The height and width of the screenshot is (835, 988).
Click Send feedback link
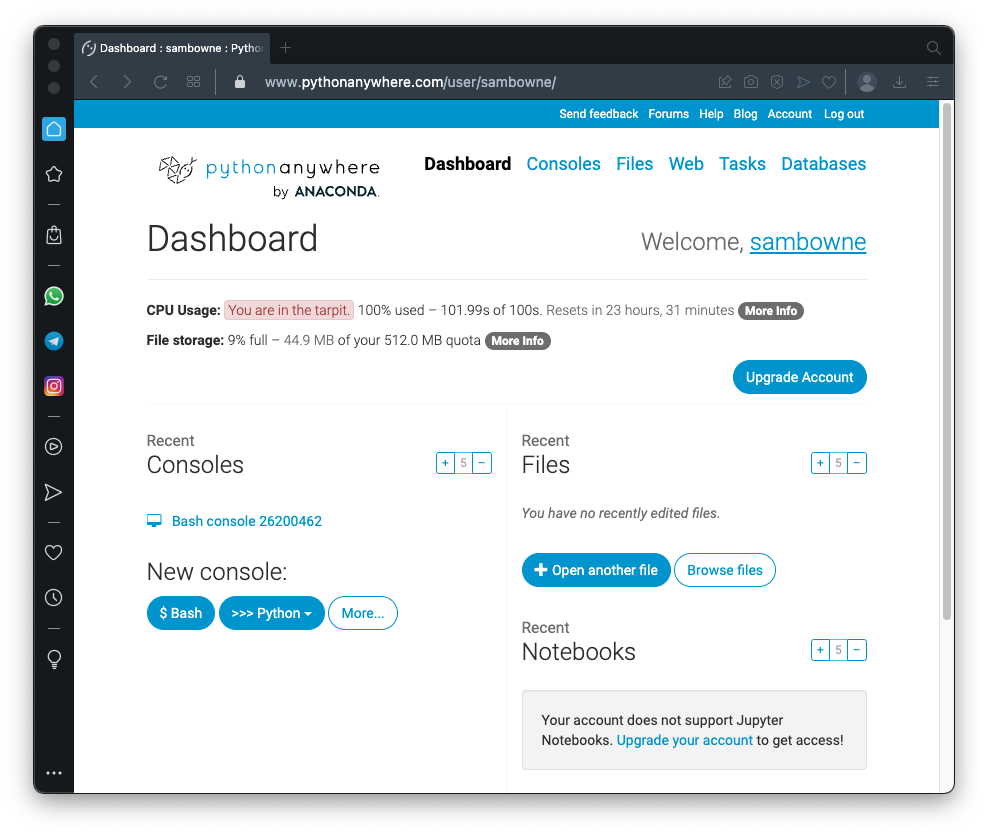click(x=599, y=114)
